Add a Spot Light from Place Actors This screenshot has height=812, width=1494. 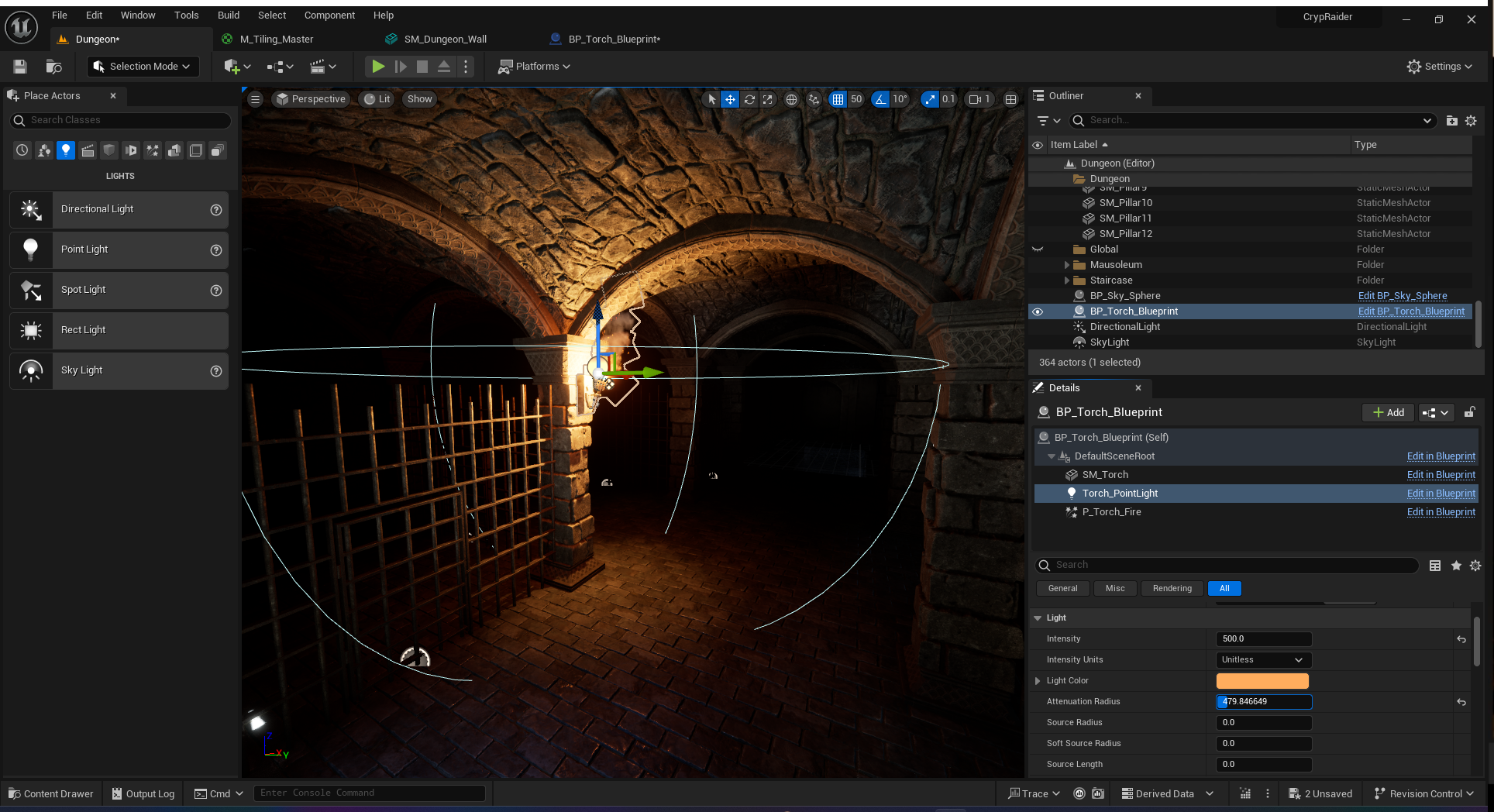(x=119, y=290)
